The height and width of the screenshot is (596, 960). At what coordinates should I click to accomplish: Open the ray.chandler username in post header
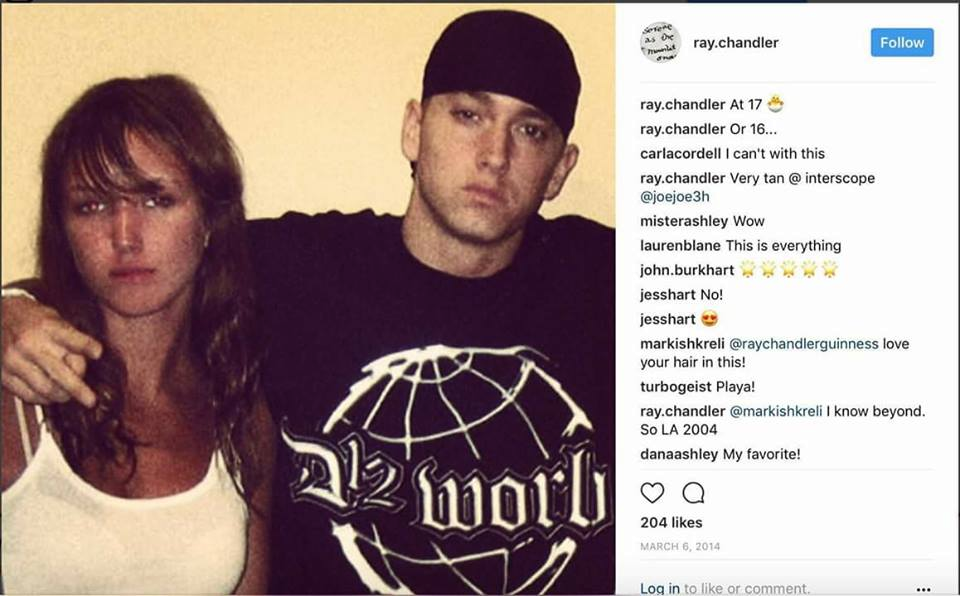pos(735,43)
